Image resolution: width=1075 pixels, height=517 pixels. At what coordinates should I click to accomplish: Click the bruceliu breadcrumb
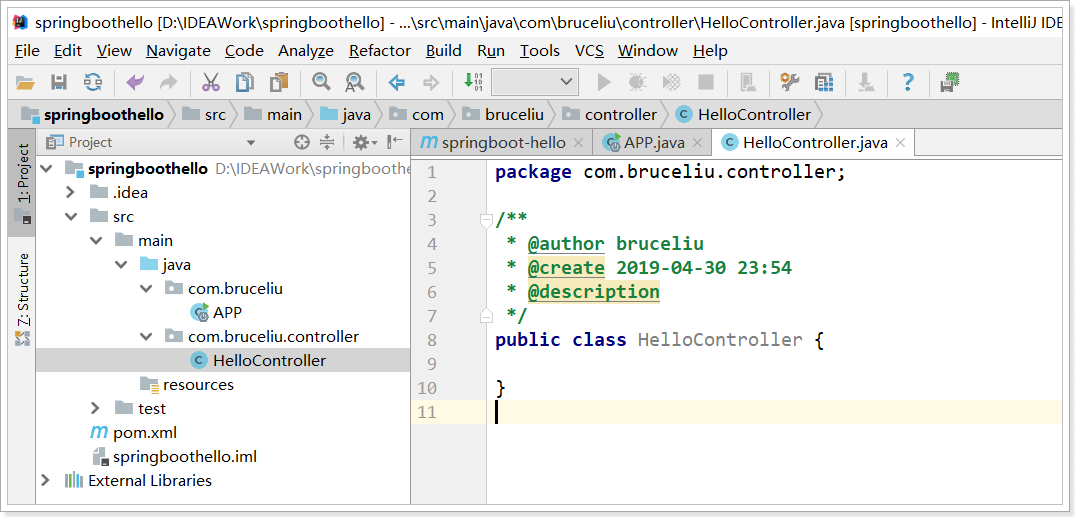point(503,115)
